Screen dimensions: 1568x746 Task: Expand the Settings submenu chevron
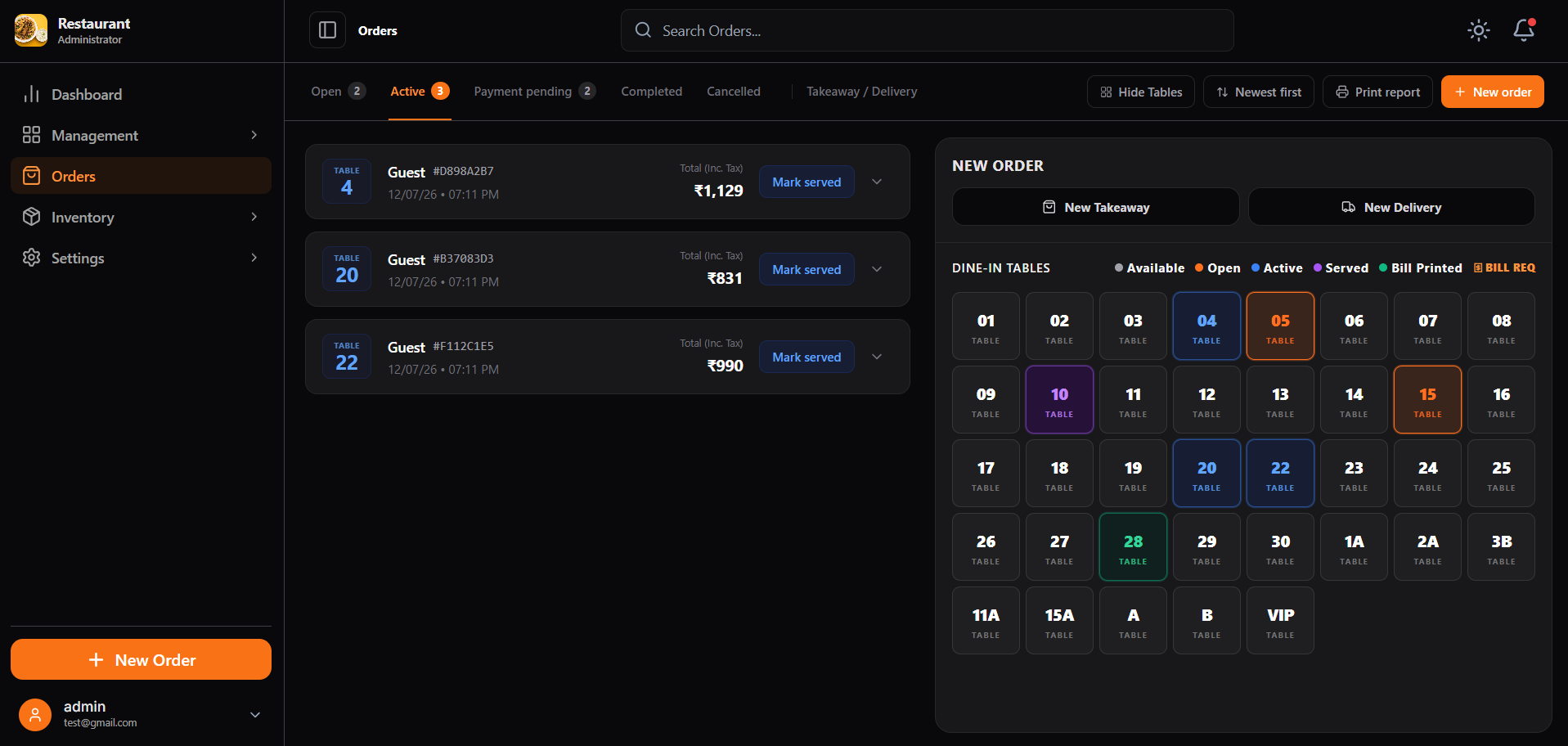pos(254,258)
